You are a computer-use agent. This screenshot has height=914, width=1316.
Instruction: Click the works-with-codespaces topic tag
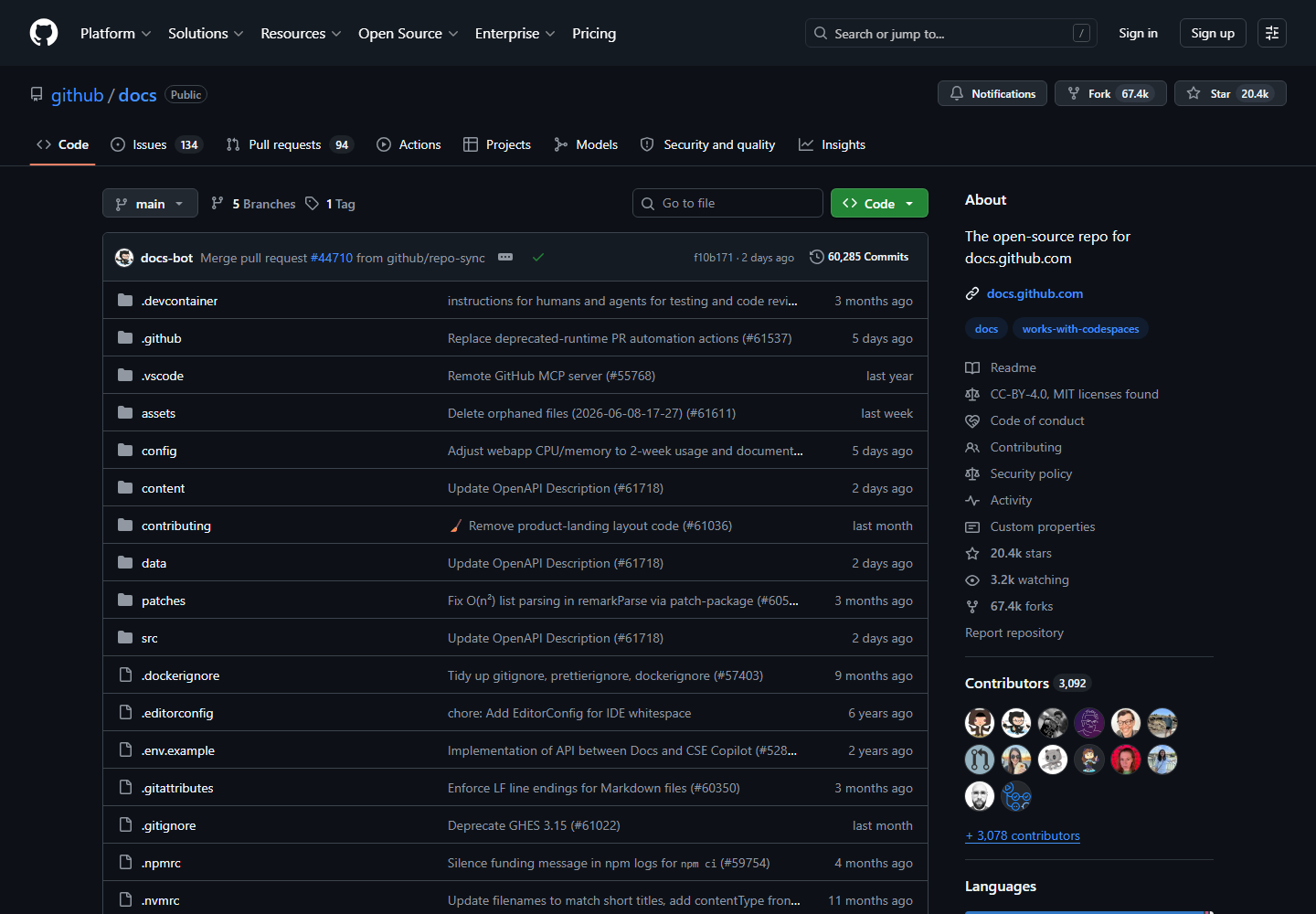coord(1080,329)
